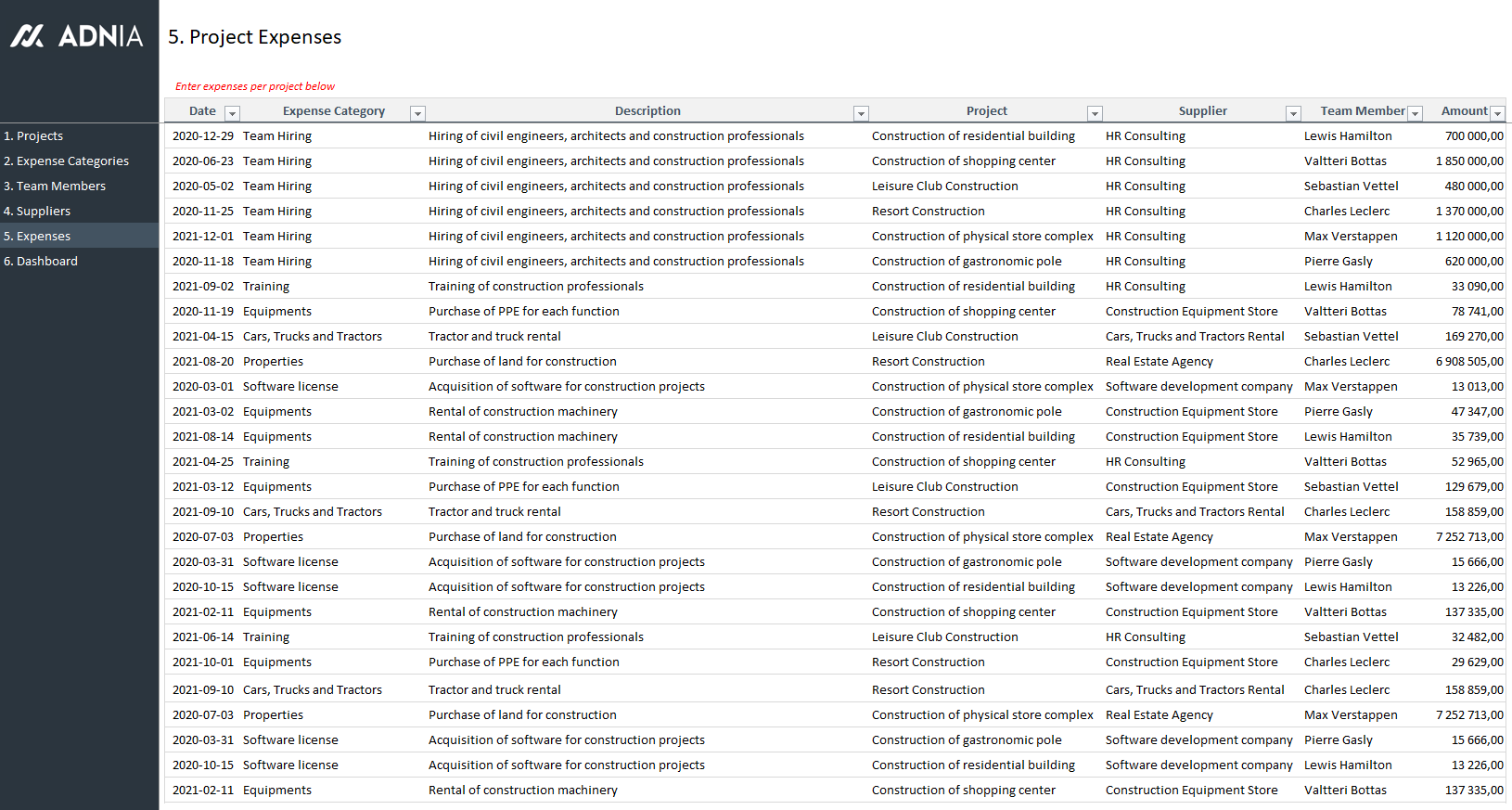The width and height of the screenshot is (1512, 810).
Task: Open the 3. Team Members page
Action: (x=55, y=186)
